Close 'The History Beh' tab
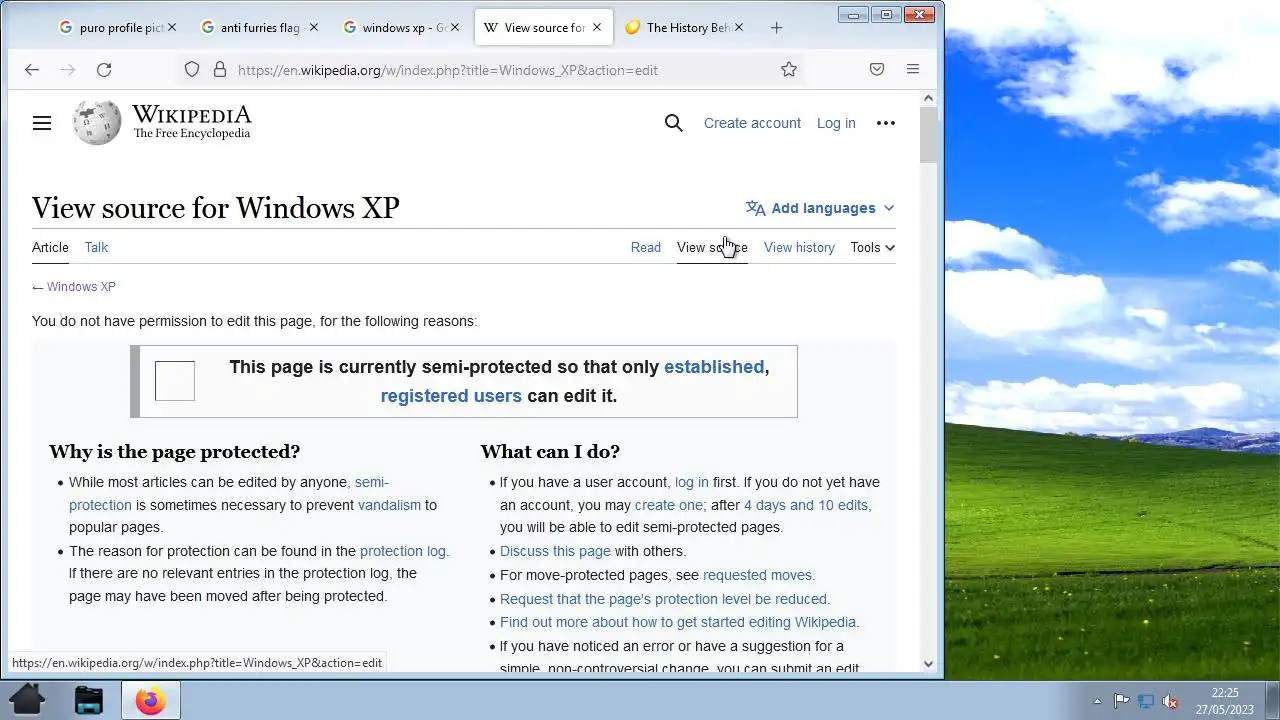This screenshot has height=720, width=1280. pos(740,28)
